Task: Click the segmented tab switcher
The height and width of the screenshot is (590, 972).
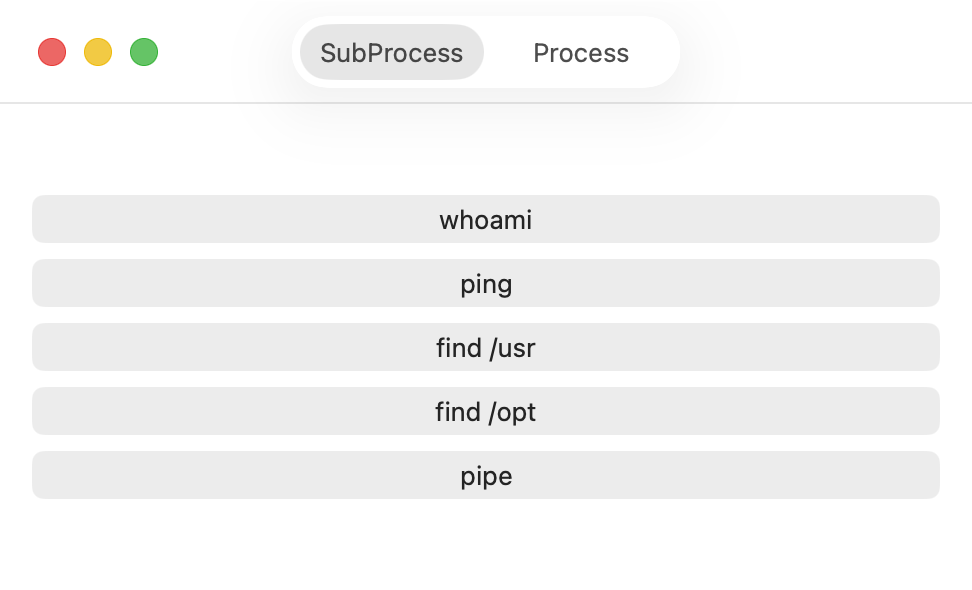Action: (x=486, y=53)
